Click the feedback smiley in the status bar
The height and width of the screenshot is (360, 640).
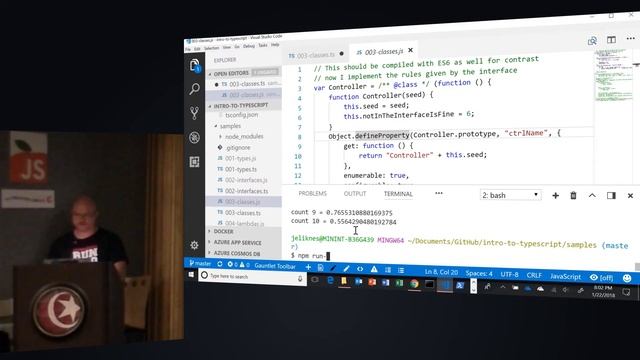[x=627, y=278]
